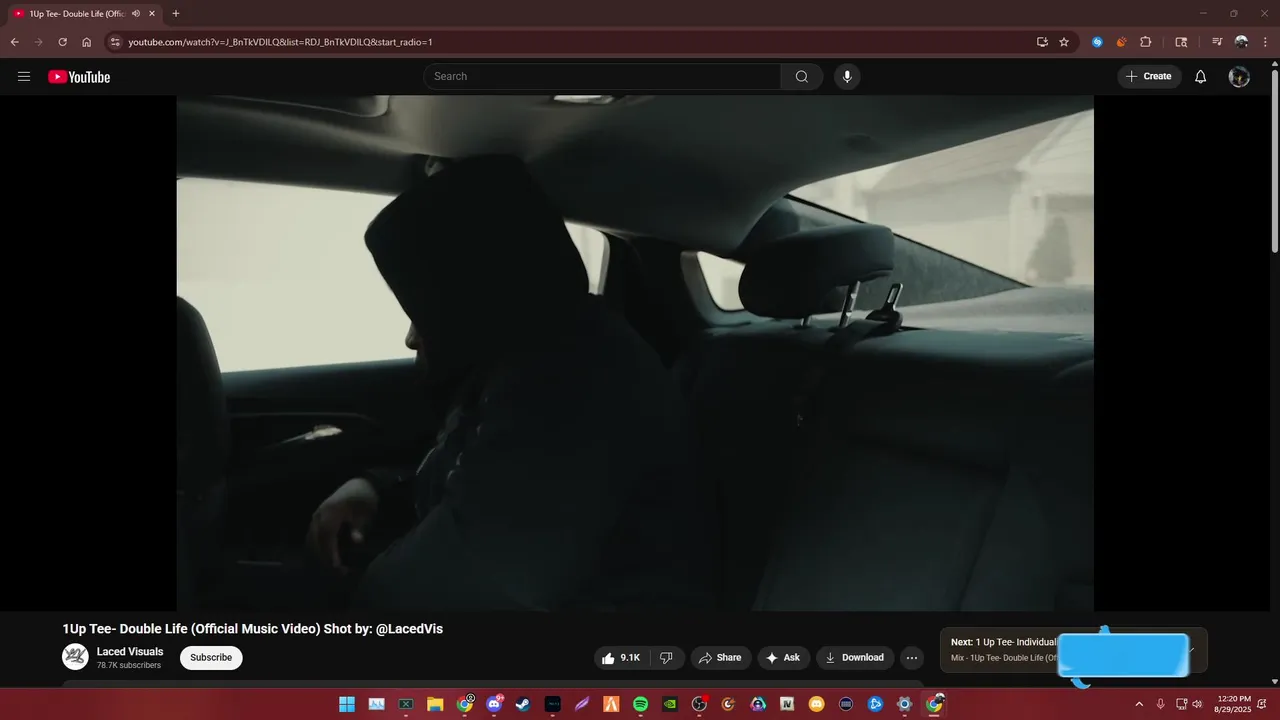Screen dimensions: 1280x720
Task: Open taskbar microphone tray icon
Action: coord(1160,704)
